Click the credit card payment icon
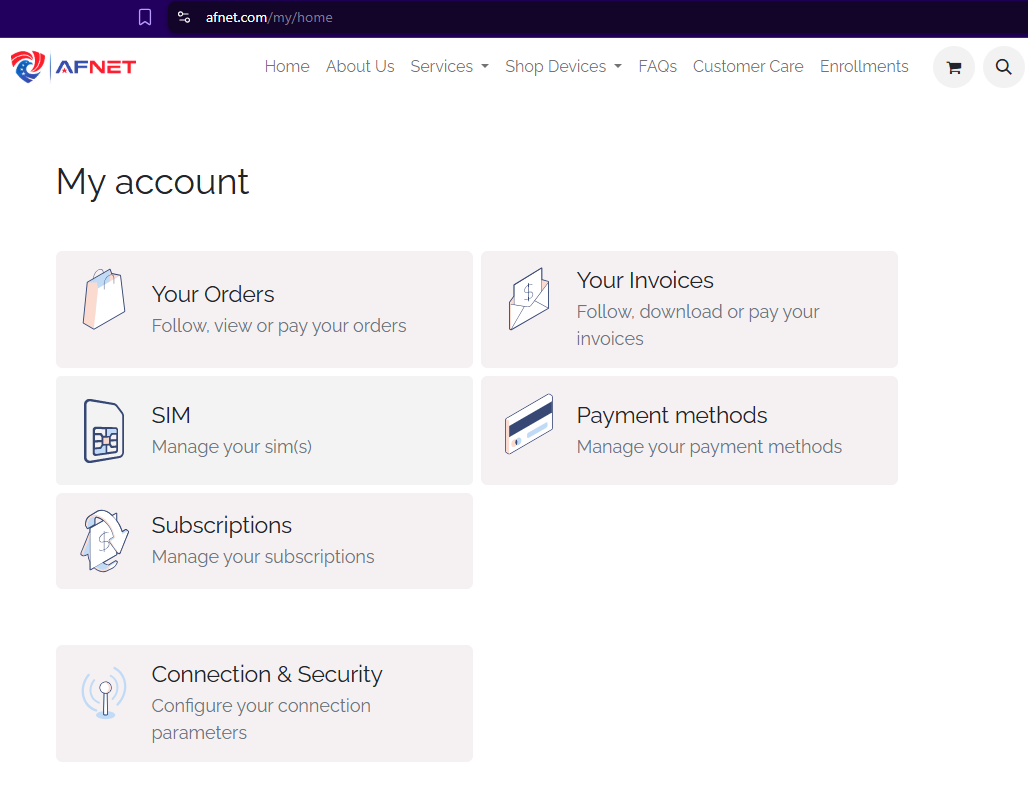The height and width of the screenshot is (797, 1028). [x=529, y=424]
